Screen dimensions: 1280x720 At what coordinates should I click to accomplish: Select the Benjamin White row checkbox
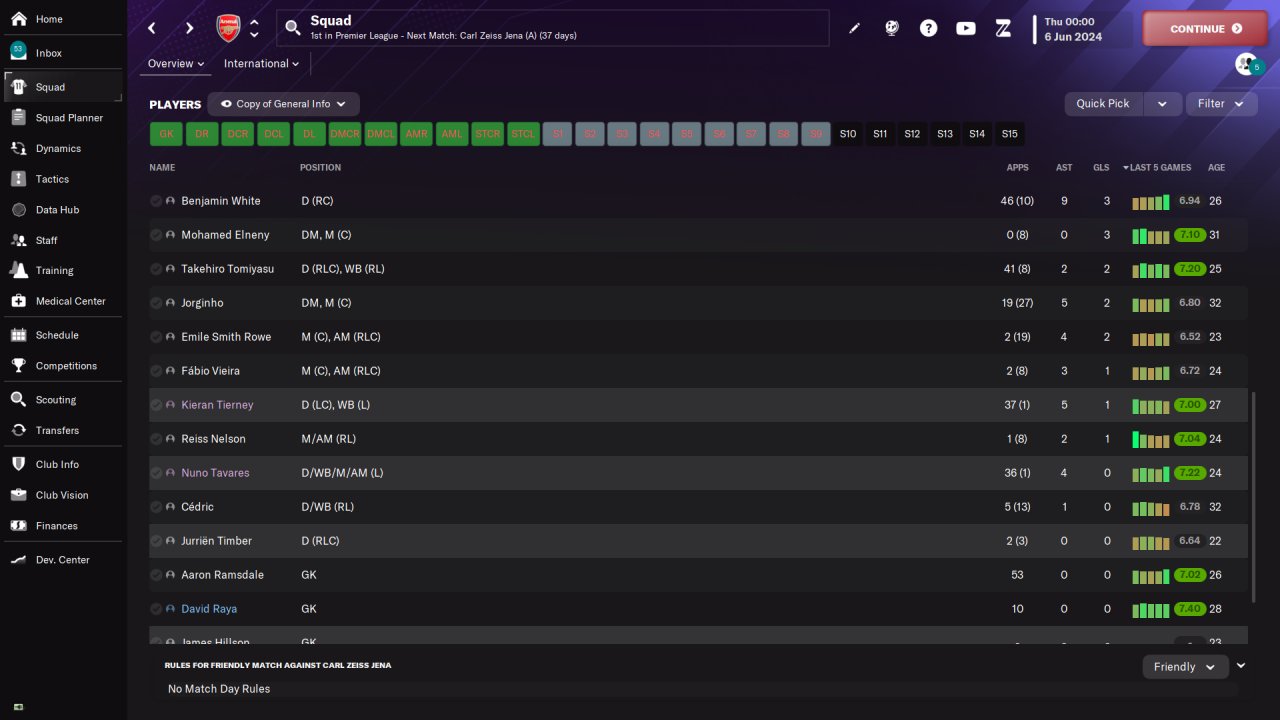pos(156,201)
